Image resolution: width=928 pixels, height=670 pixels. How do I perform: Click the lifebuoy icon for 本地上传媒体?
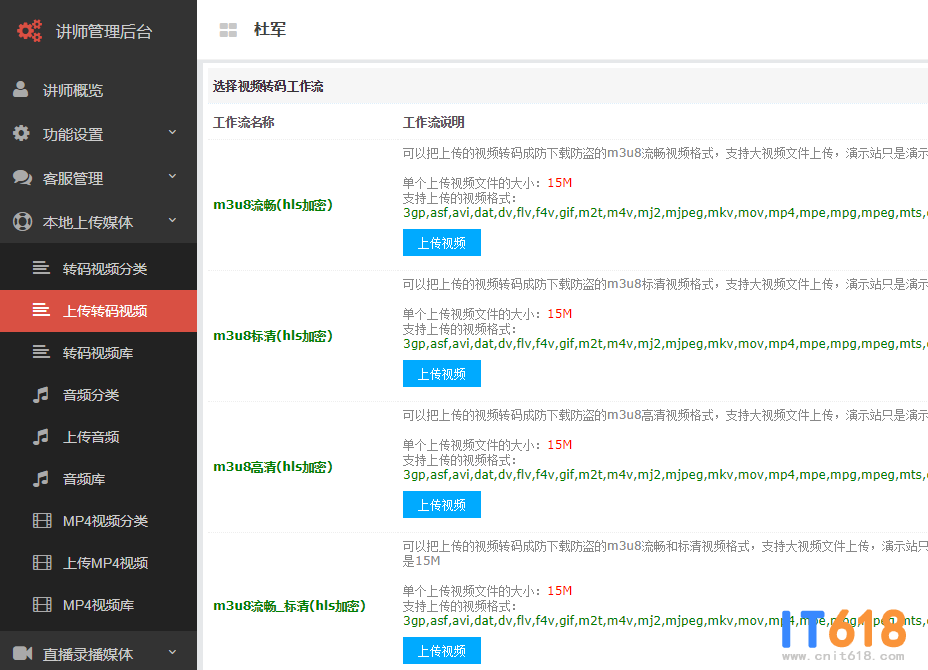[22, 221]
